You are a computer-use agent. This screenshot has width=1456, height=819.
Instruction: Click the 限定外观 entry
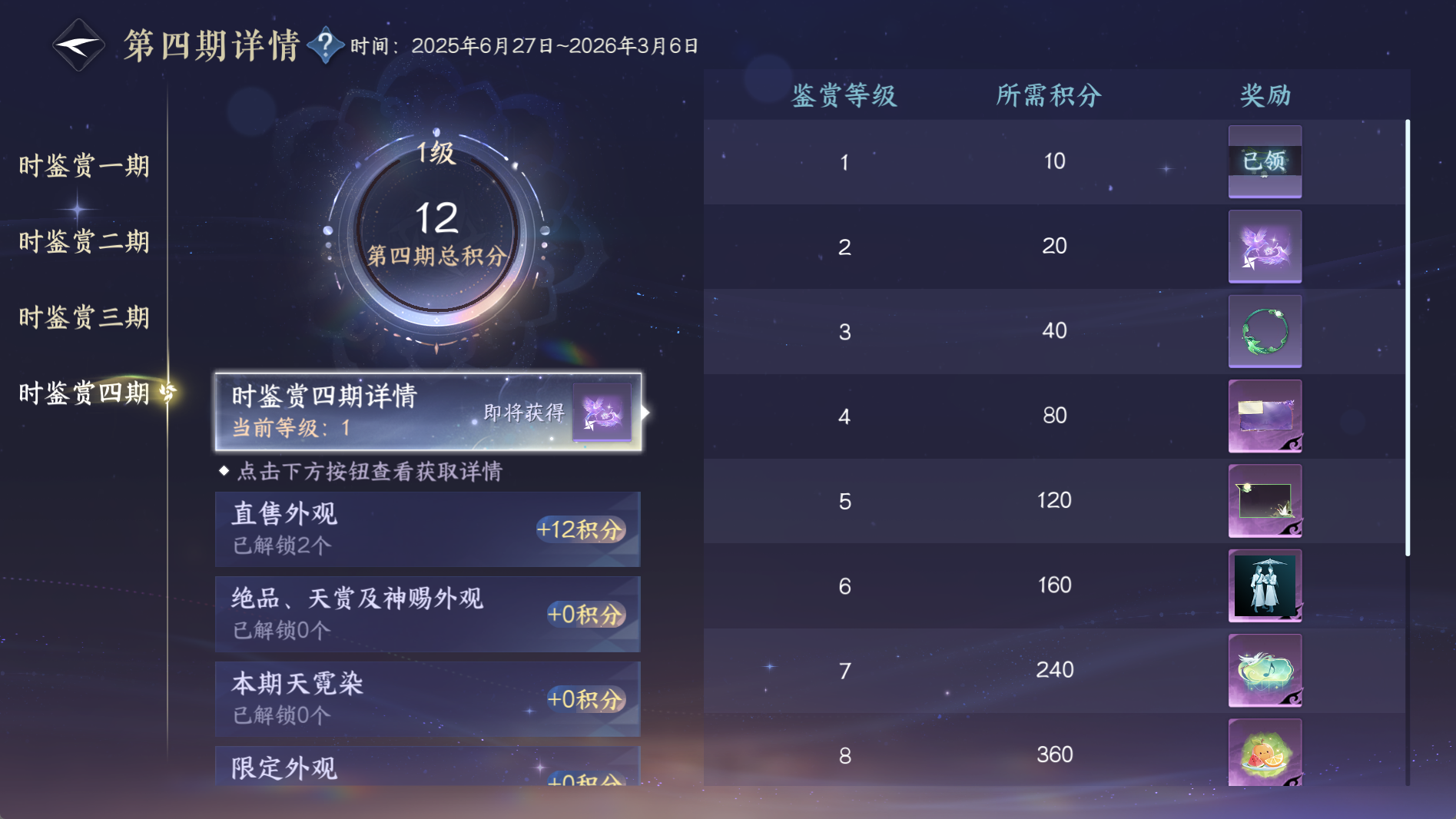427,772
